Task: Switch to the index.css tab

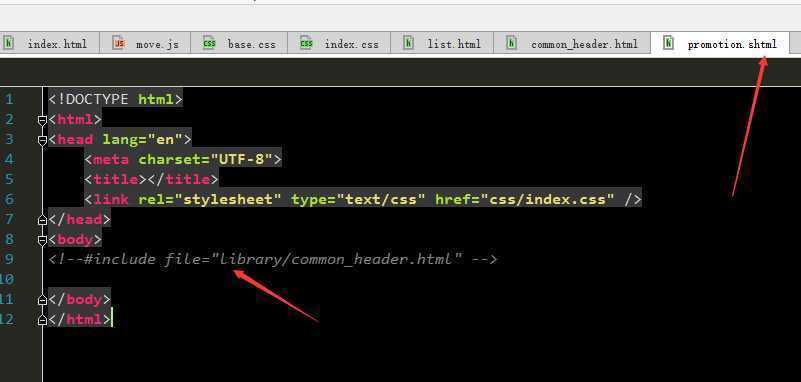Action: click(x=339, y=43)
